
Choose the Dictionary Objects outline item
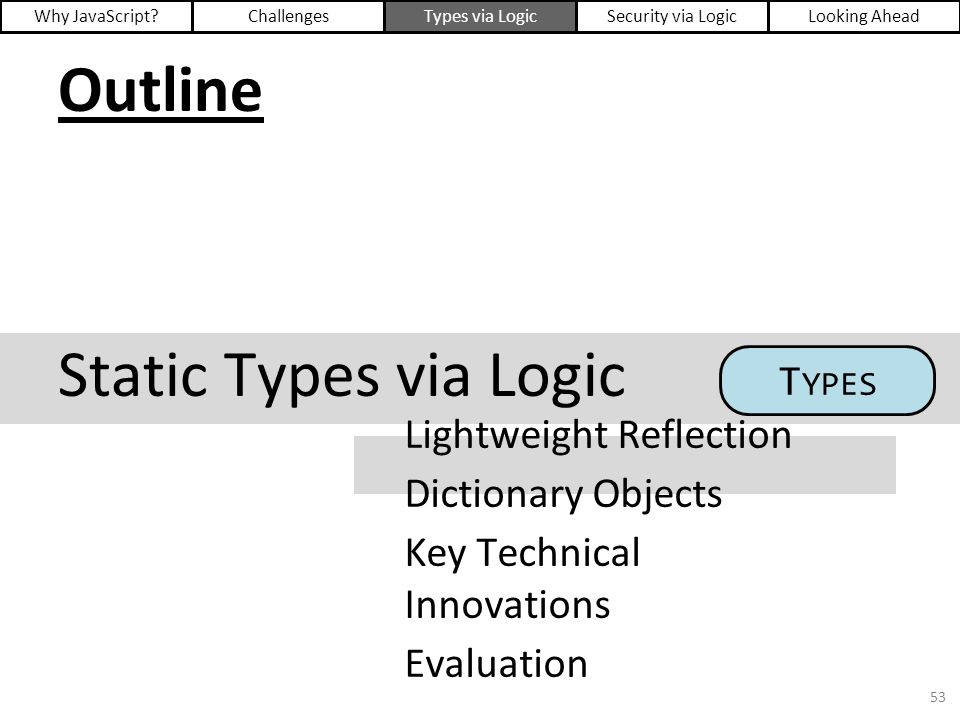click(x=563, y=494)
